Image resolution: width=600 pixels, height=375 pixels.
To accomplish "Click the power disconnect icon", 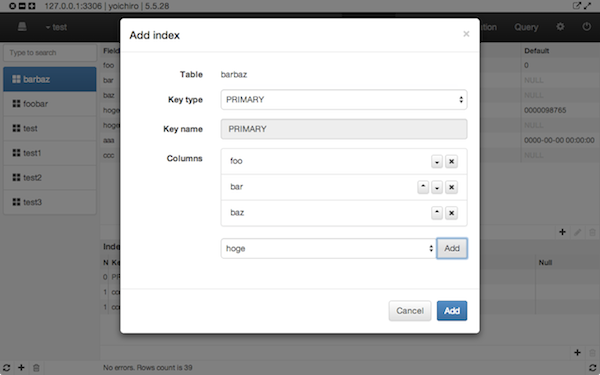I will pos(586,27).
